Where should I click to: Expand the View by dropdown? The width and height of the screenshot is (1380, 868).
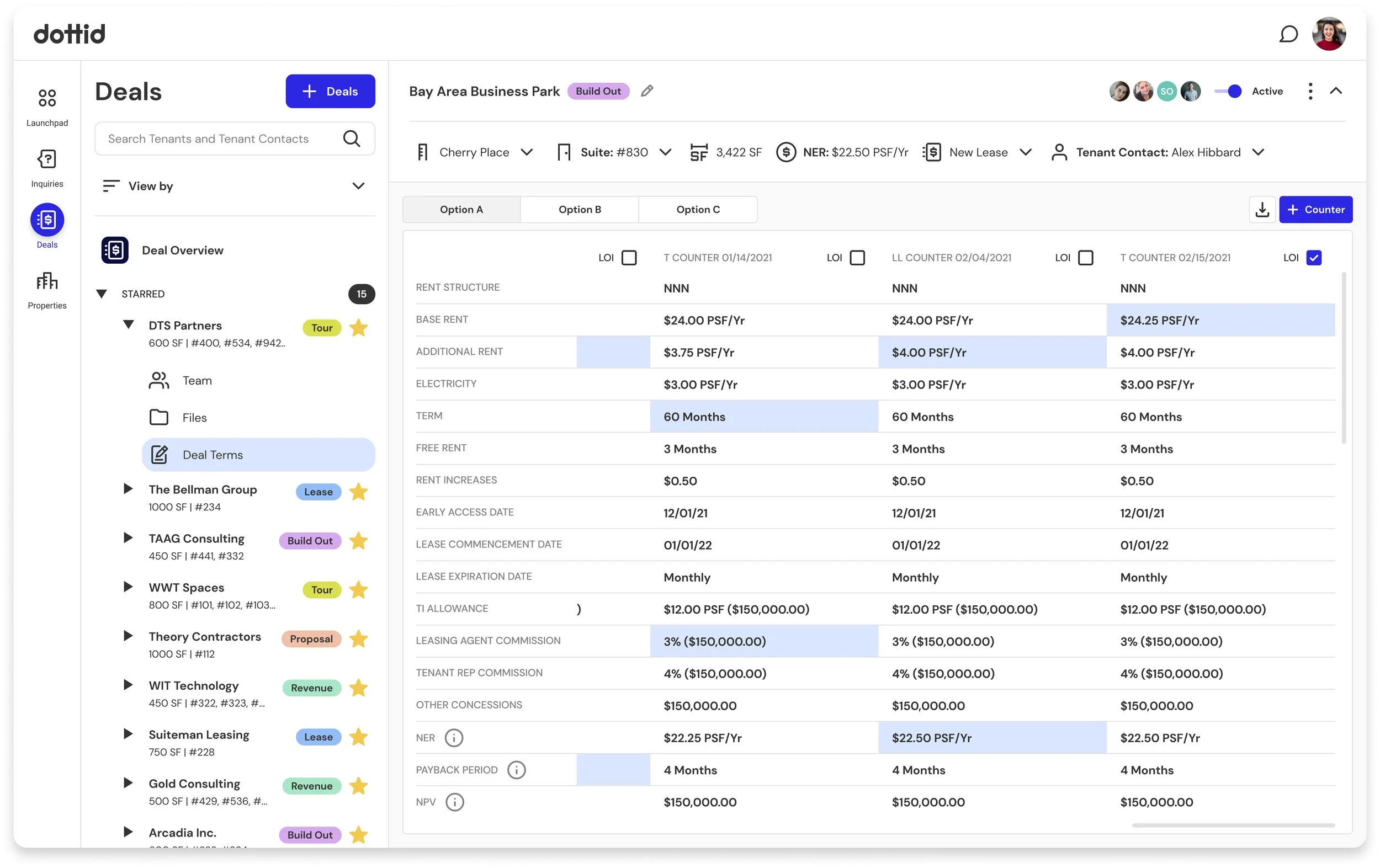tap(358, 185)
